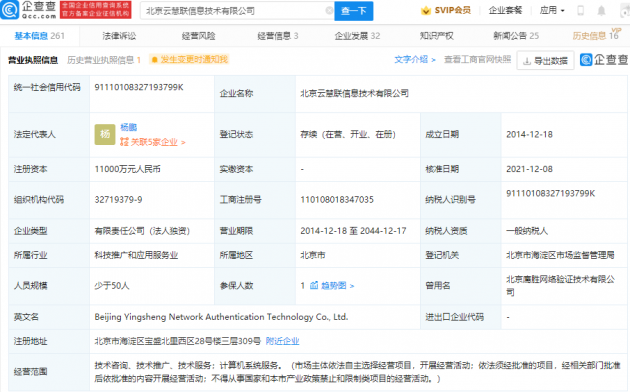630x392 pixels.
Task: Click 发生变更时通知我 notice button
Action: click(189, 59)
